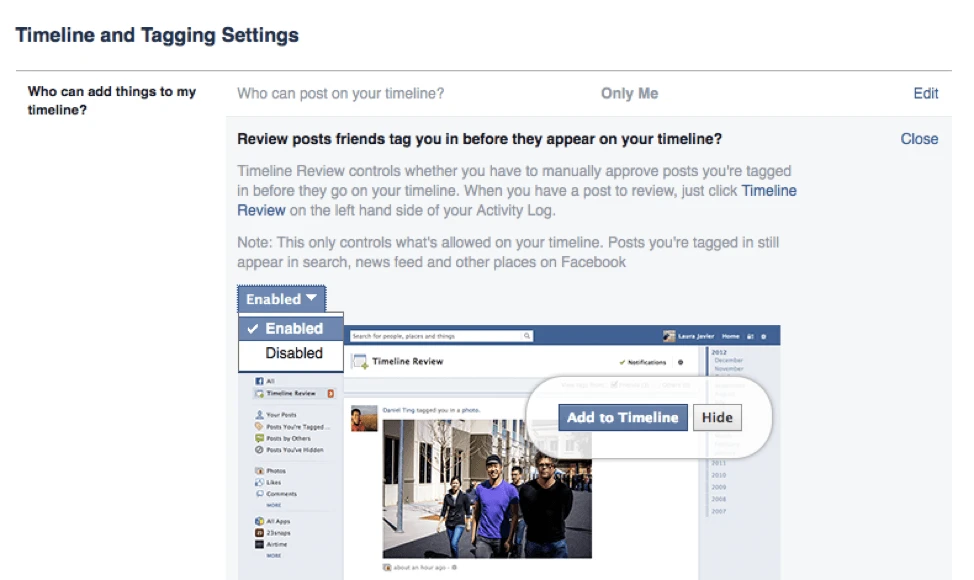Select the All filter in the Activity Log
The image size is (974, 580).
click(258, 381)
